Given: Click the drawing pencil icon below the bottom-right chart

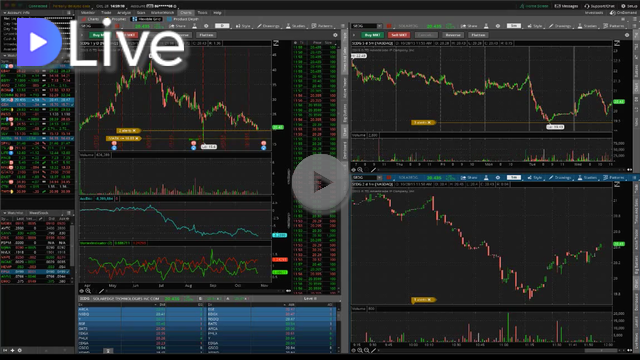Looking at the screenshot, I should click(x=373, y=351).
